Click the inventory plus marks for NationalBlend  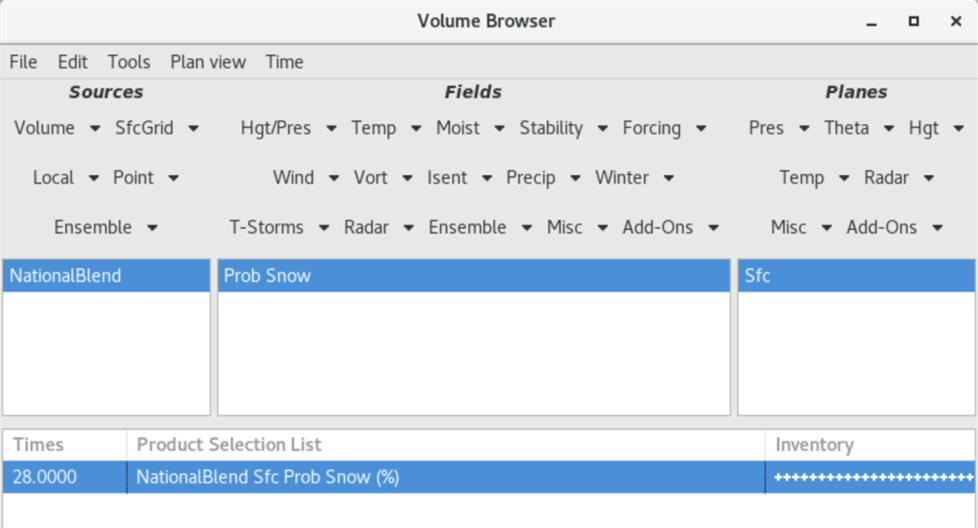point(873,478)
